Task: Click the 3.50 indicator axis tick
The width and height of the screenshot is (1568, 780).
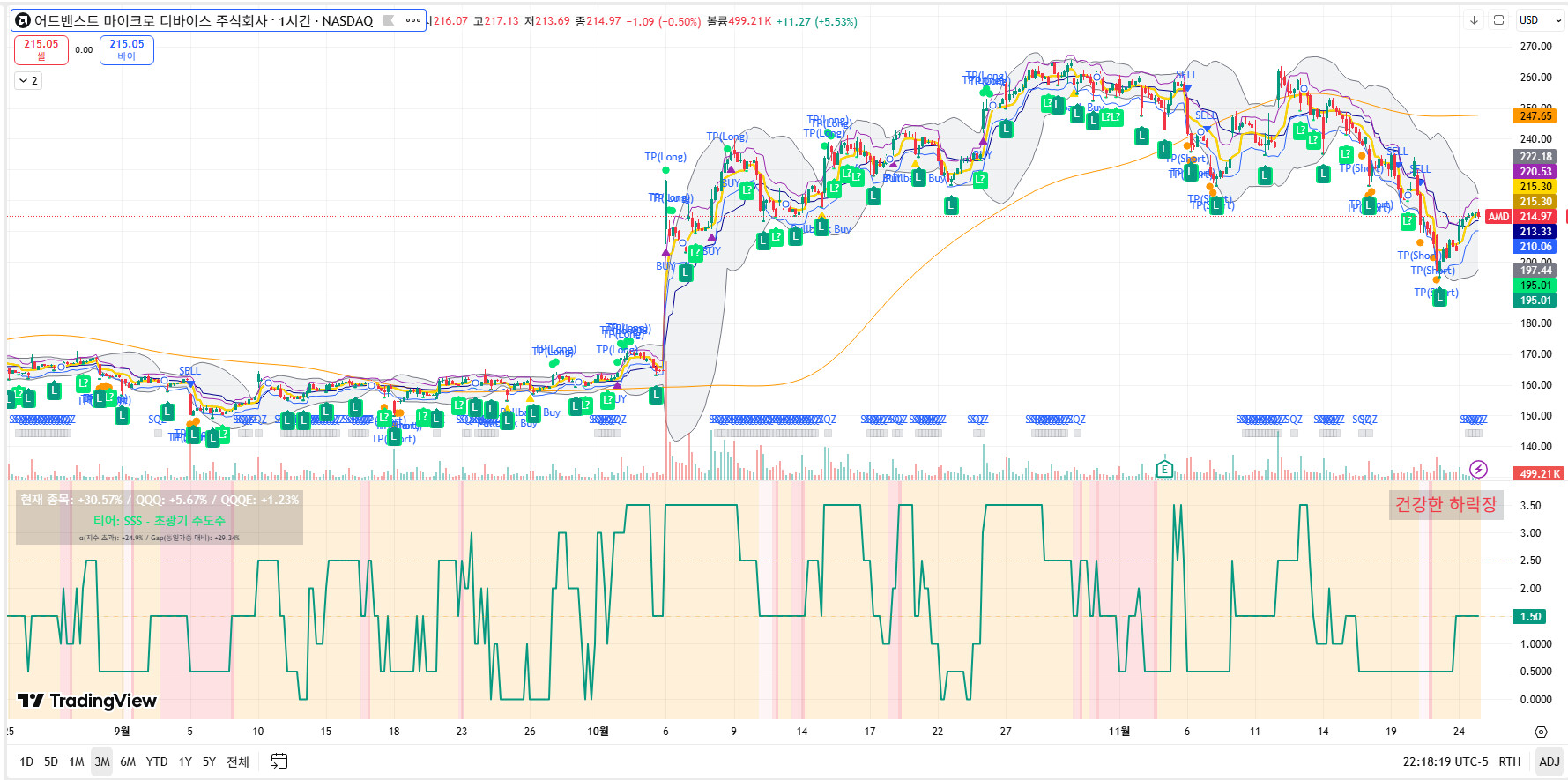Action: (x=1530, y=506)
